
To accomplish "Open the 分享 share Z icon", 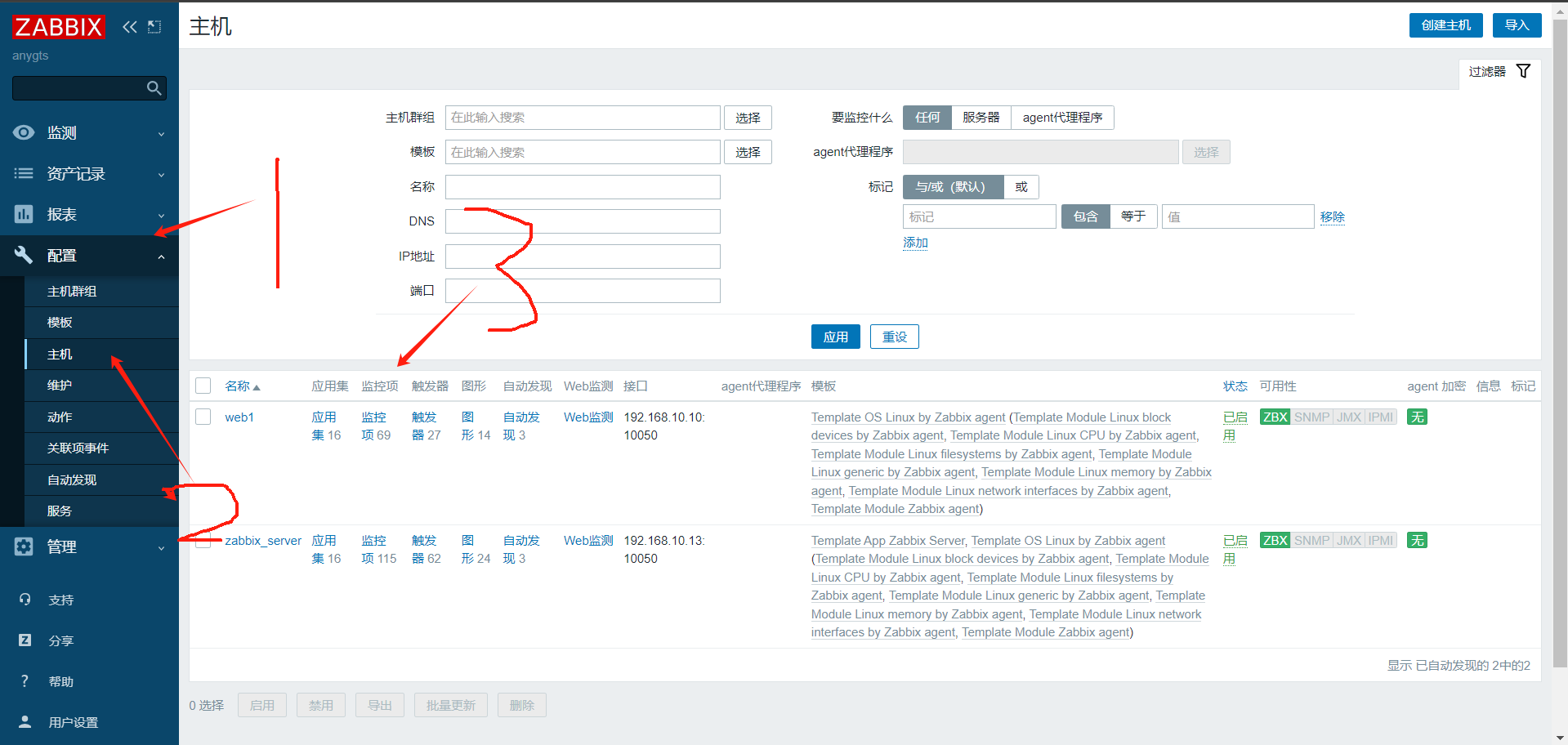I will pos(25,640).
